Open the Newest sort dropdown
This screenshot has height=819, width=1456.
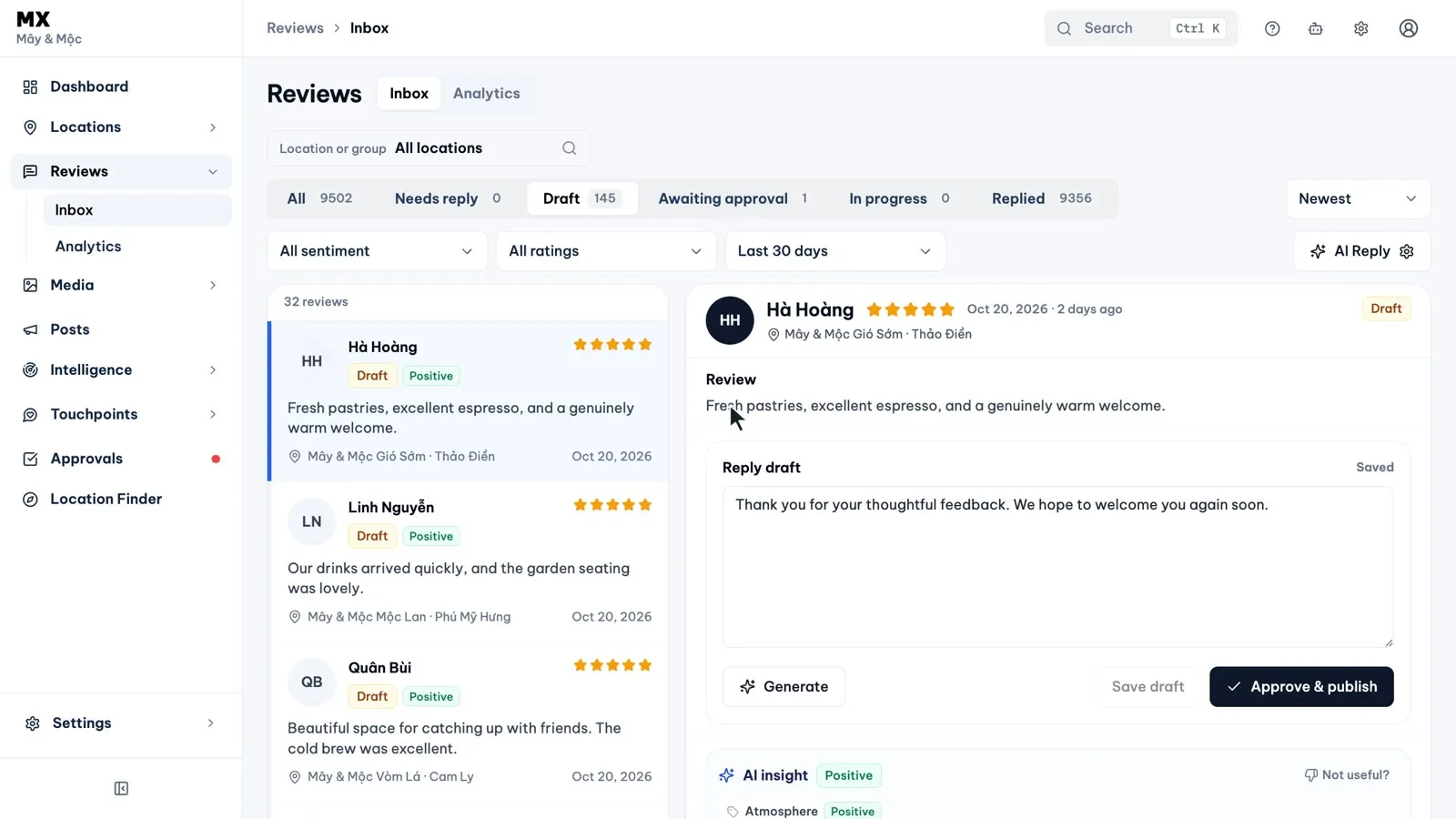1358,198
